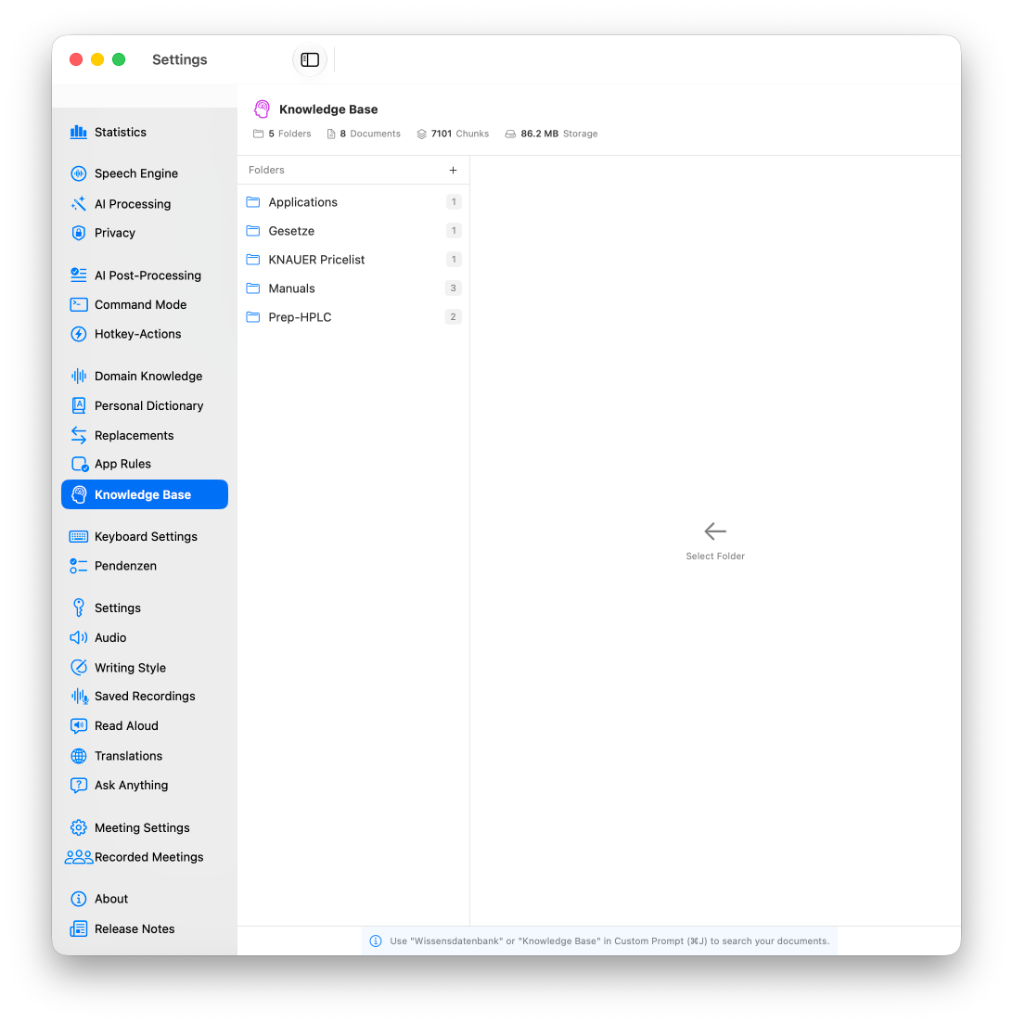
Task: Add a new folder with plus icon
Action: point(453,170)
